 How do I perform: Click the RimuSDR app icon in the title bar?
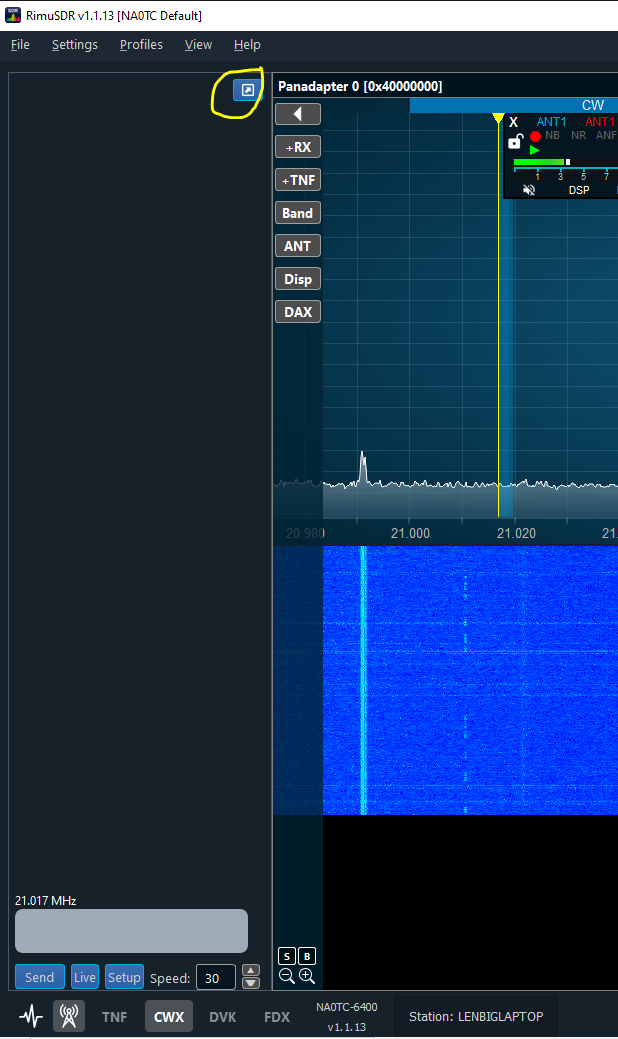click(13, 15)
